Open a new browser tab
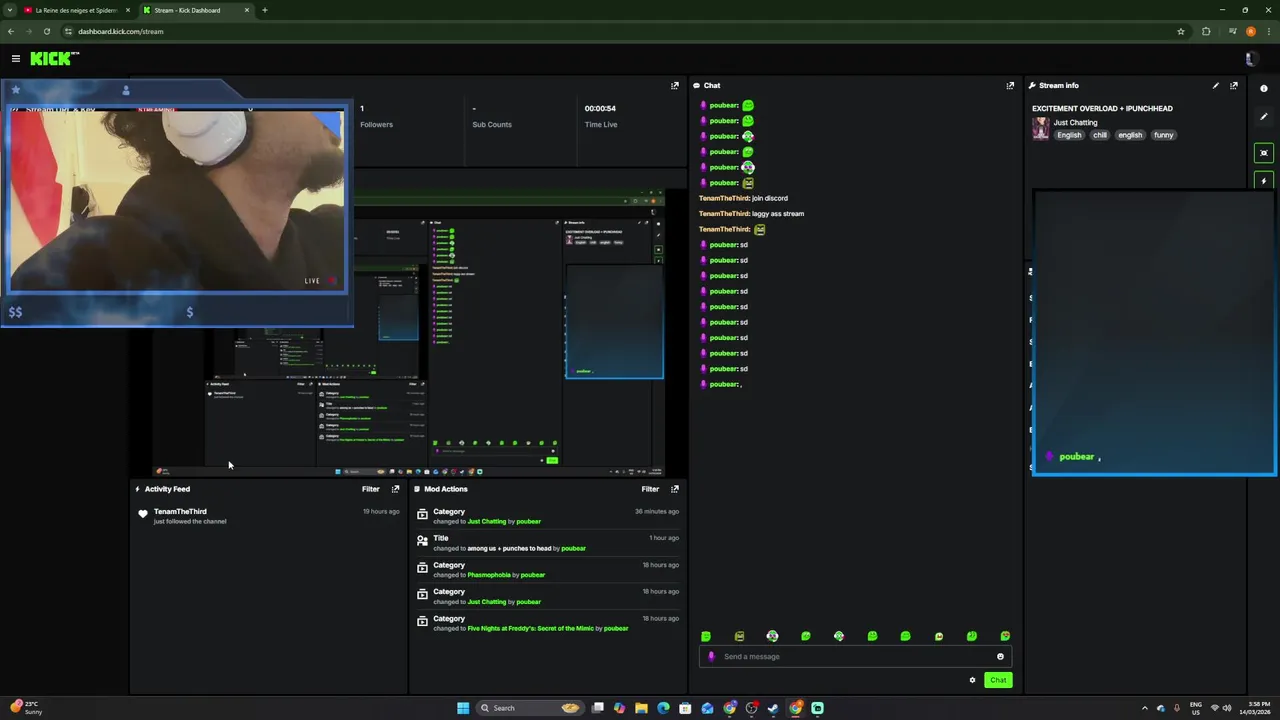This screenshot has height=720, width=1280. pyautogui.click(x=265, y=10)
